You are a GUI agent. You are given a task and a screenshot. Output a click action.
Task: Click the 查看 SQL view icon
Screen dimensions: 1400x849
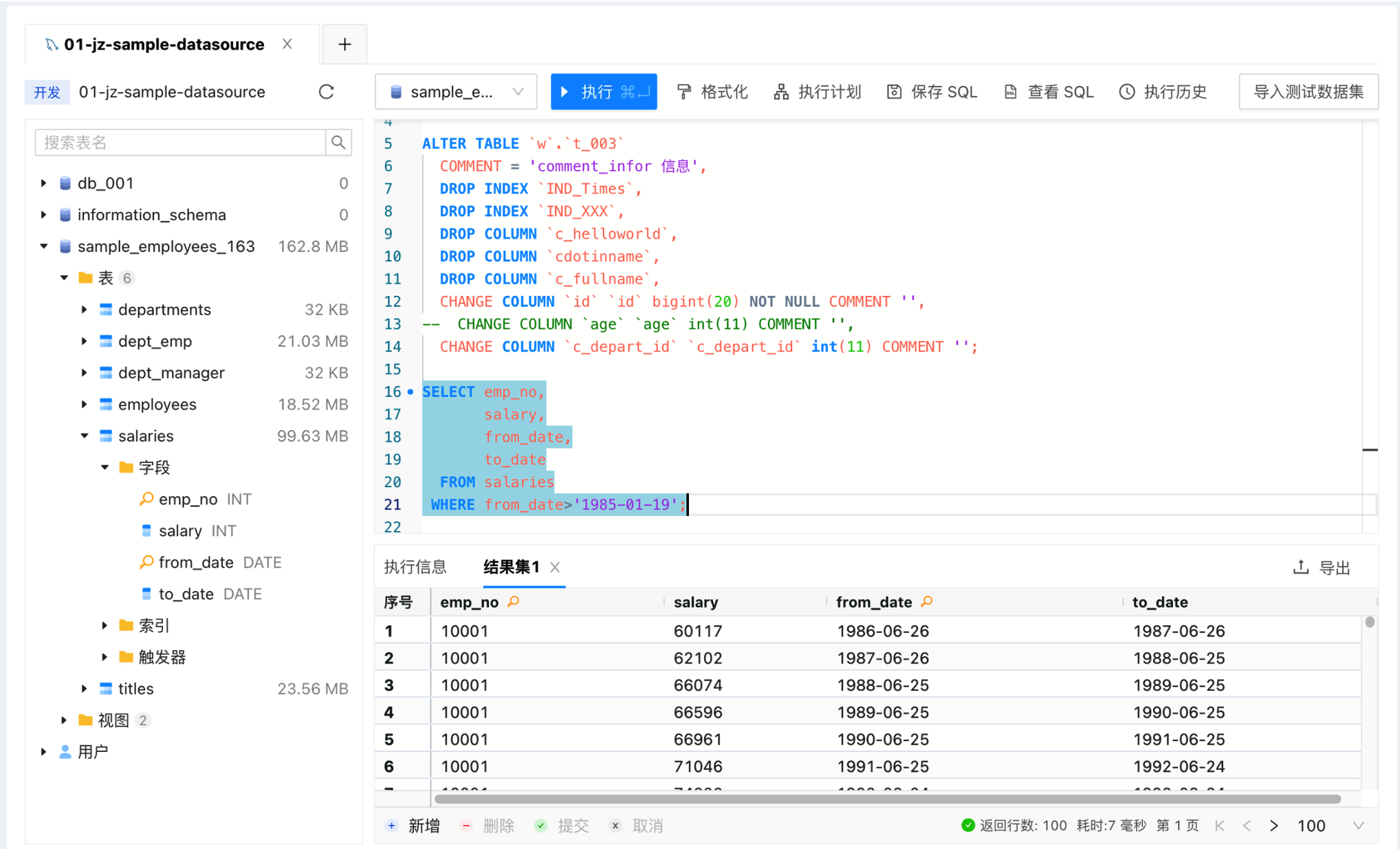pyautogui.click(x=1010, y=92)
